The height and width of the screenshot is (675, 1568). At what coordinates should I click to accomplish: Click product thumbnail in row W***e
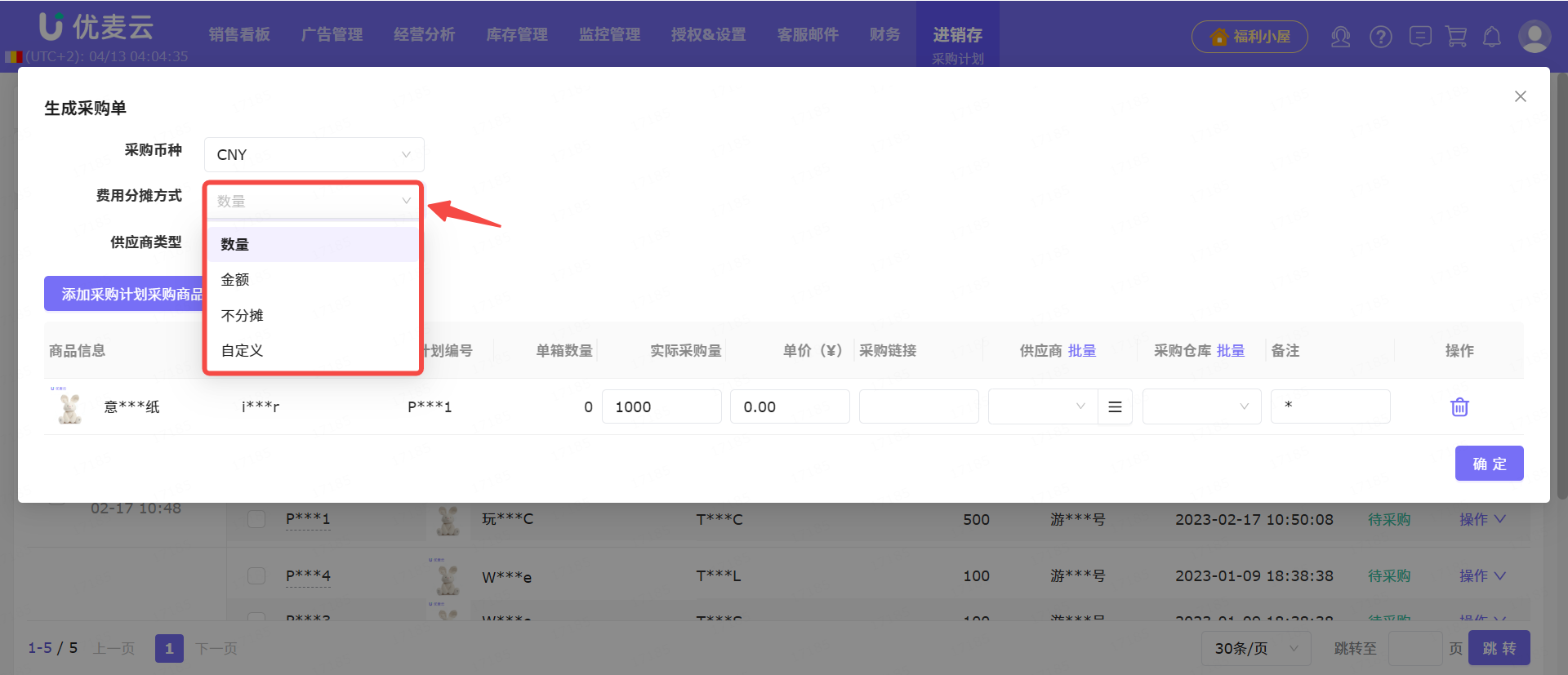448,577
